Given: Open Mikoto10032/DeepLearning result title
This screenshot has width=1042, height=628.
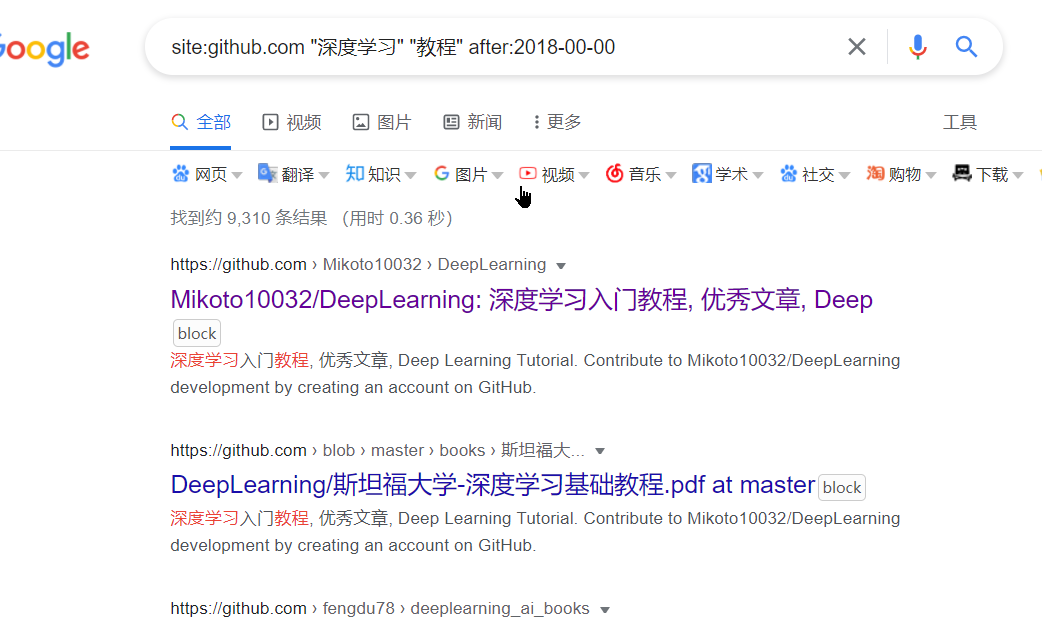Looking at the screenshot, I should 521,300.
